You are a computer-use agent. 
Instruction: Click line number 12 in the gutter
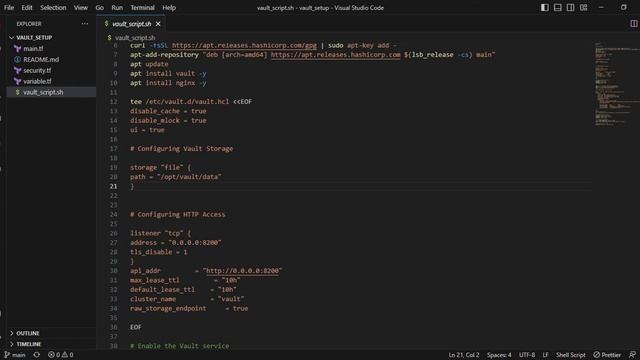click(113, 102)
